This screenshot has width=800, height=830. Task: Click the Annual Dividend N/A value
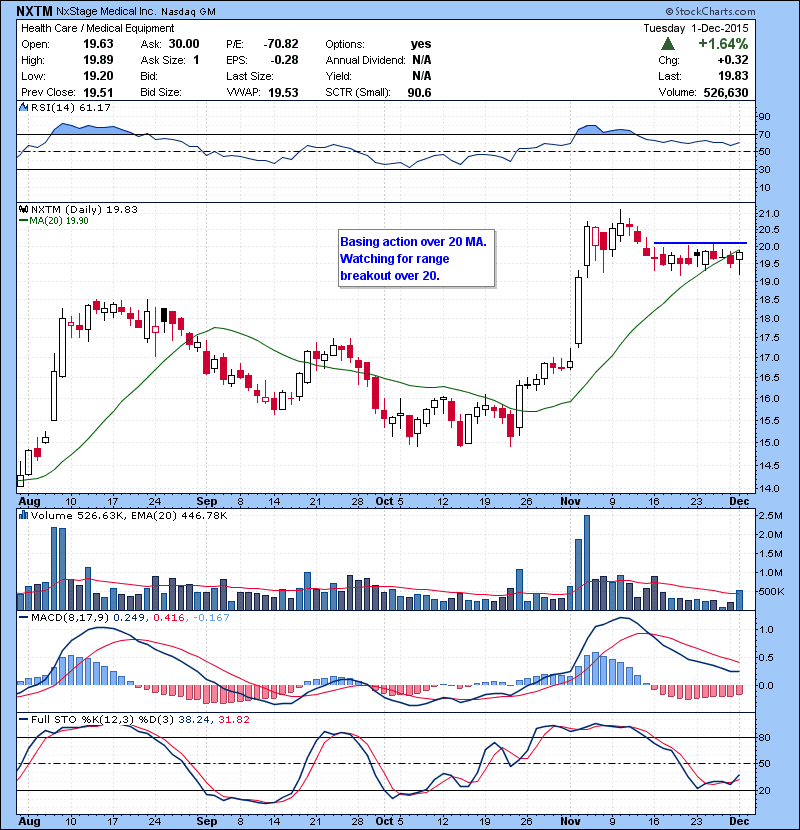421,60
